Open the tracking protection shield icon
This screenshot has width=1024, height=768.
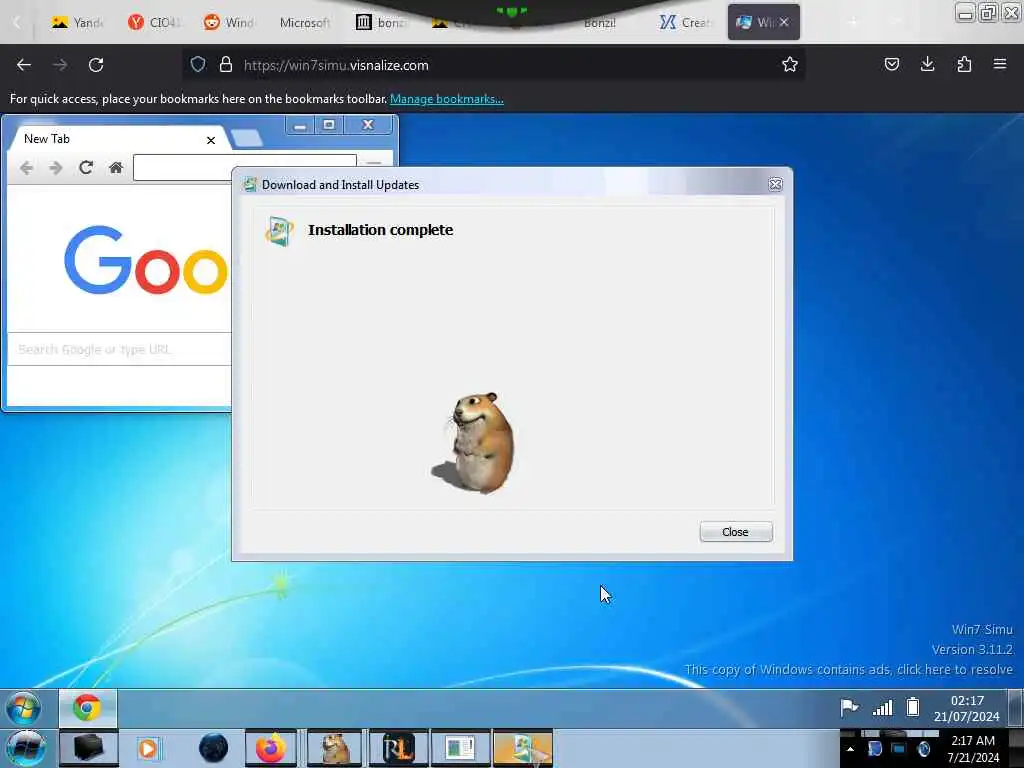(198, 64)
